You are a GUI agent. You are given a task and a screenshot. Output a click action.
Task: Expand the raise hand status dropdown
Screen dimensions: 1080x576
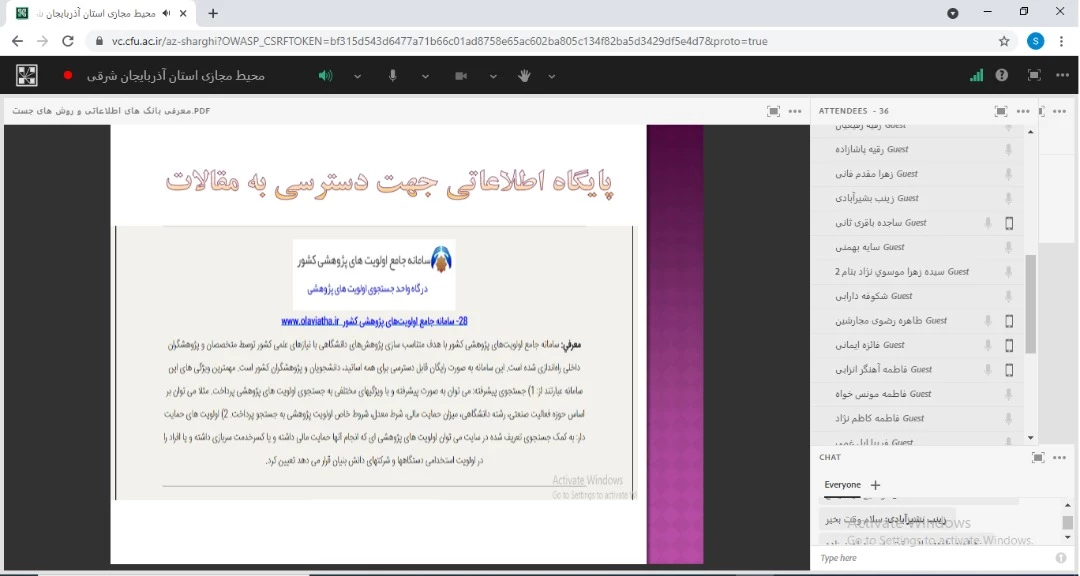pos(552,76)
